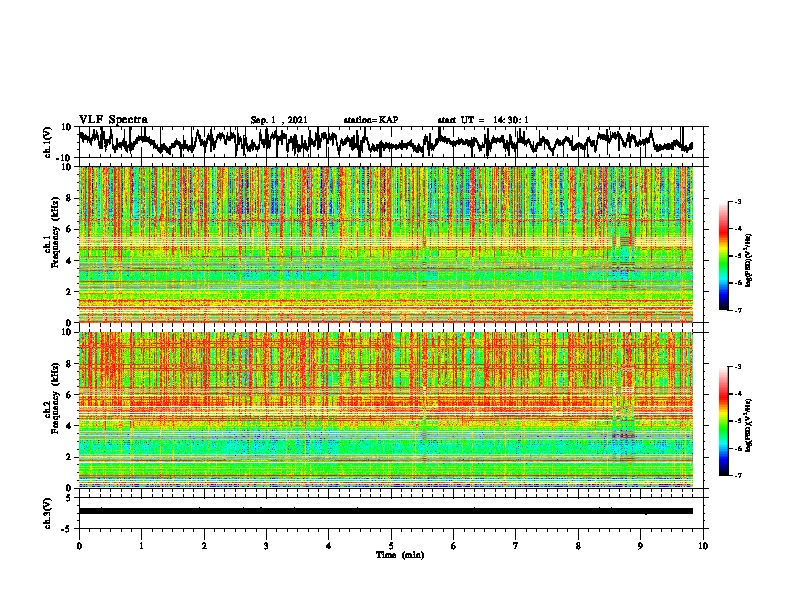Click the 'start UT = 14:30: 1' text
The image size is (792, 612).
pos(482,120)
